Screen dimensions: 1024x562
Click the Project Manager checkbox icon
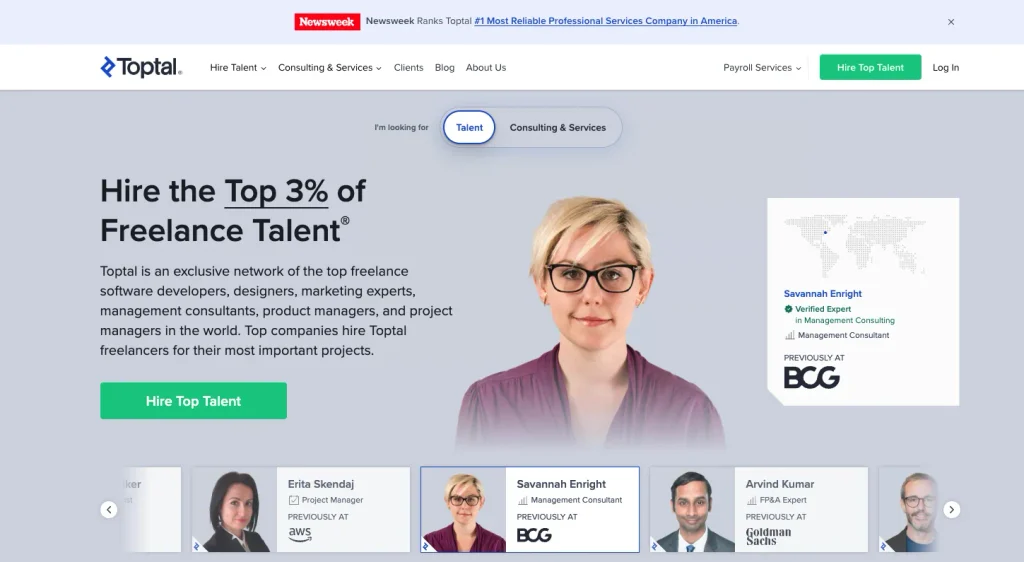tap(293, 500)
